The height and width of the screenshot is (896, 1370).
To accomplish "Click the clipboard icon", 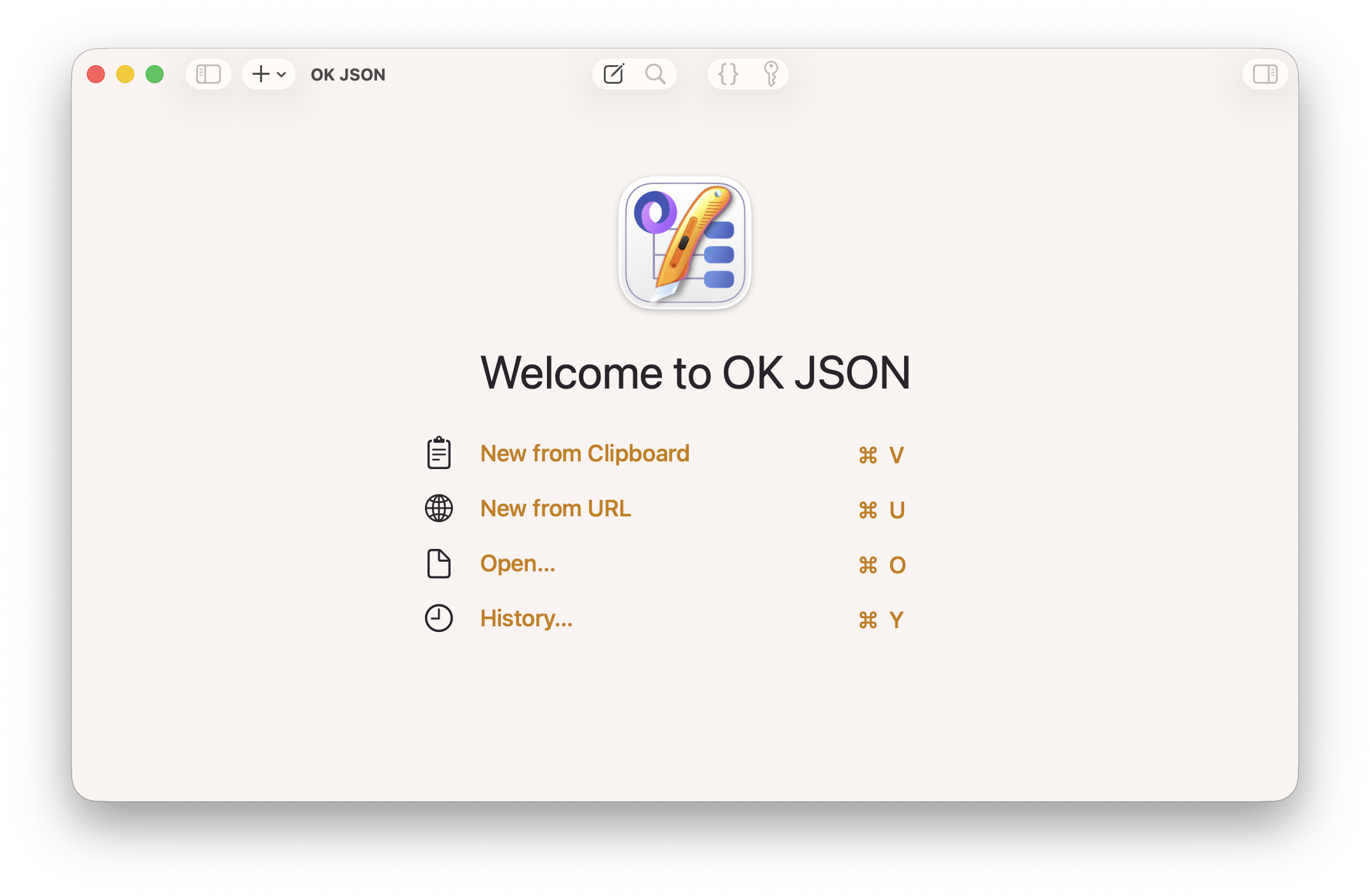I will [x=439, y=453].
